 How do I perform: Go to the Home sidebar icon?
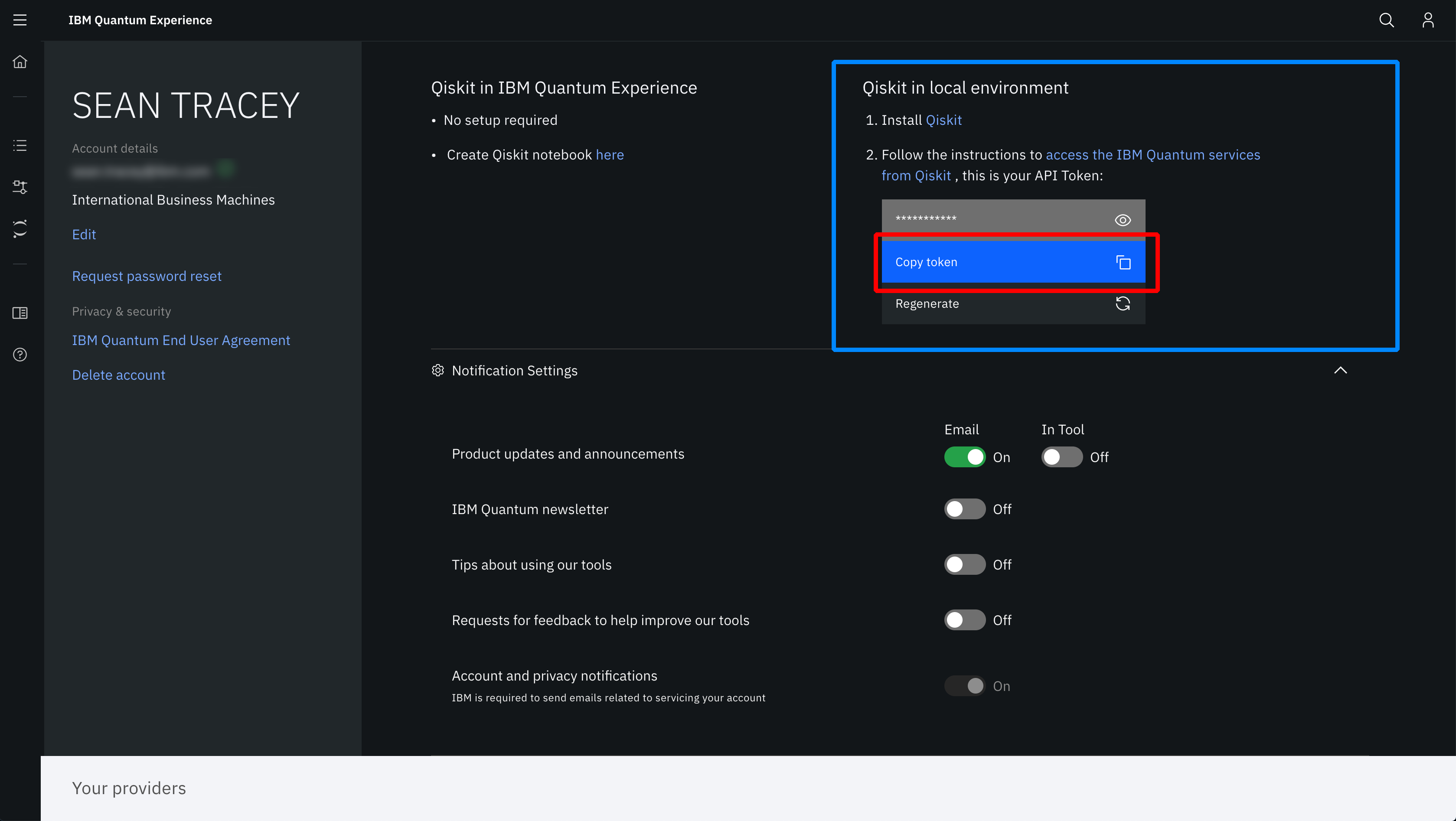[x=20, y=62]
